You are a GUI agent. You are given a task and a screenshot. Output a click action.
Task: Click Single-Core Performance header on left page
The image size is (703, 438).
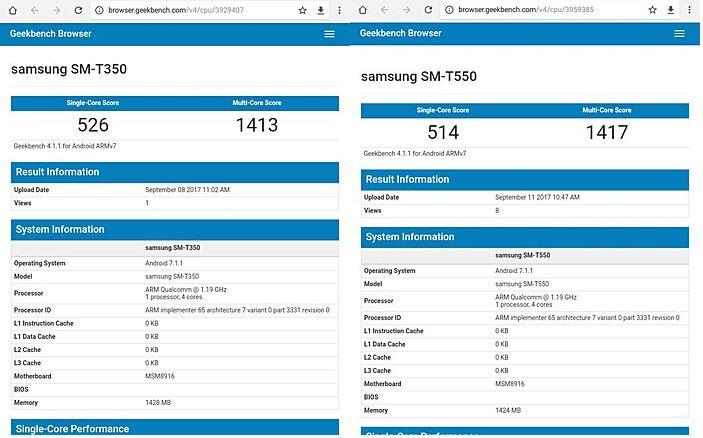tap(175, 428)
